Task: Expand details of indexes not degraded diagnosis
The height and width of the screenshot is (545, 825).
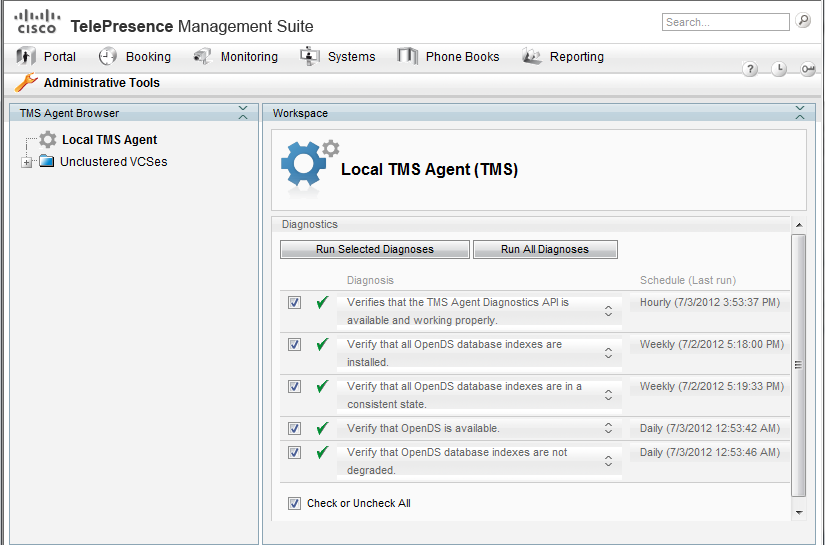Action: pyautogui.click(x=608, y=461)
